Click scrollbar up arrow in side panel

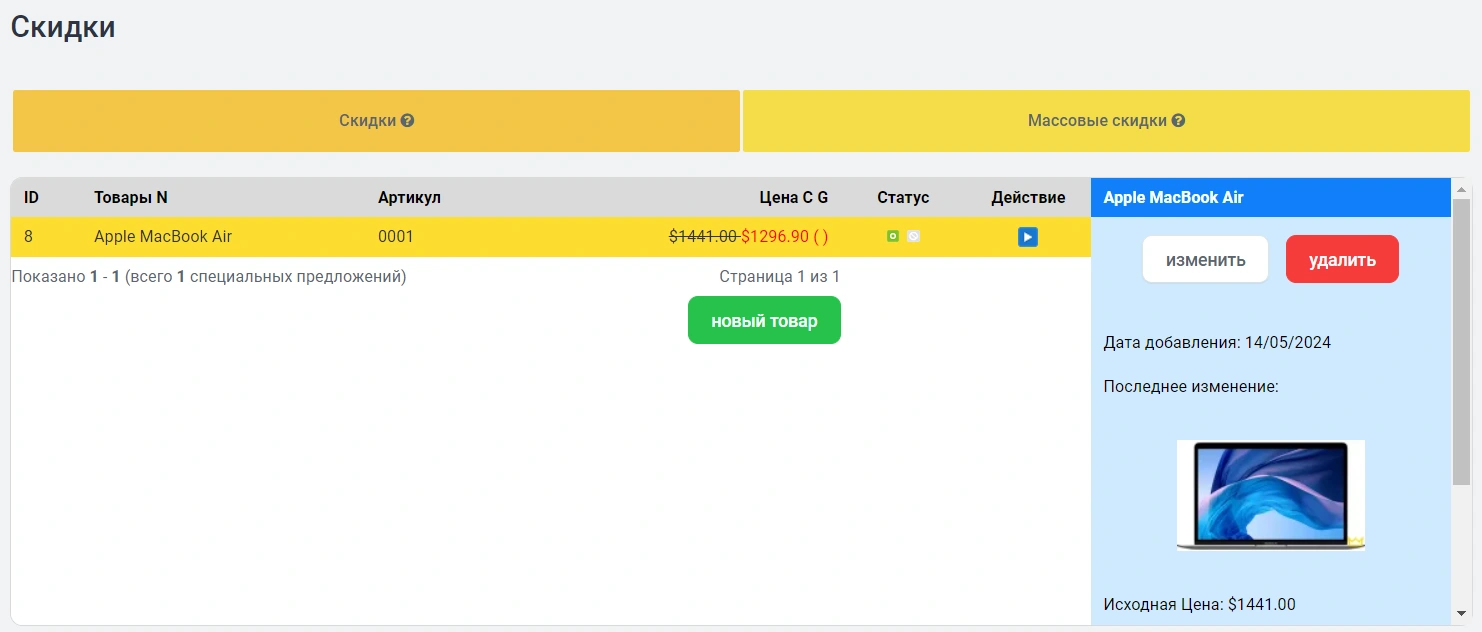coord(1461,189)
